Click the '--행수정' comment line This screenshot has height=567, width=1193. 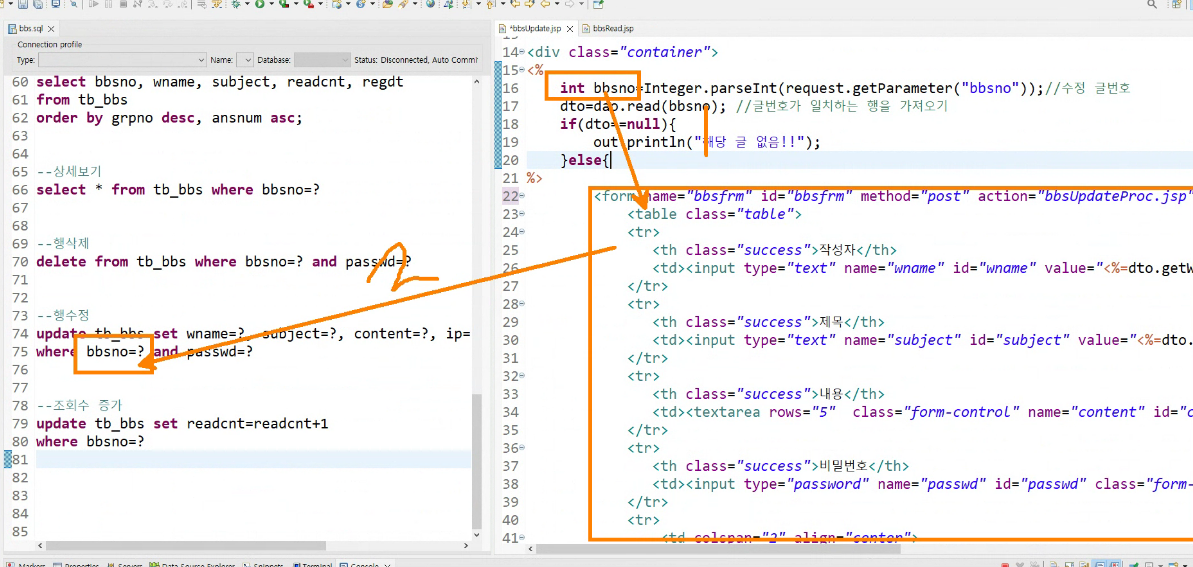62,316
